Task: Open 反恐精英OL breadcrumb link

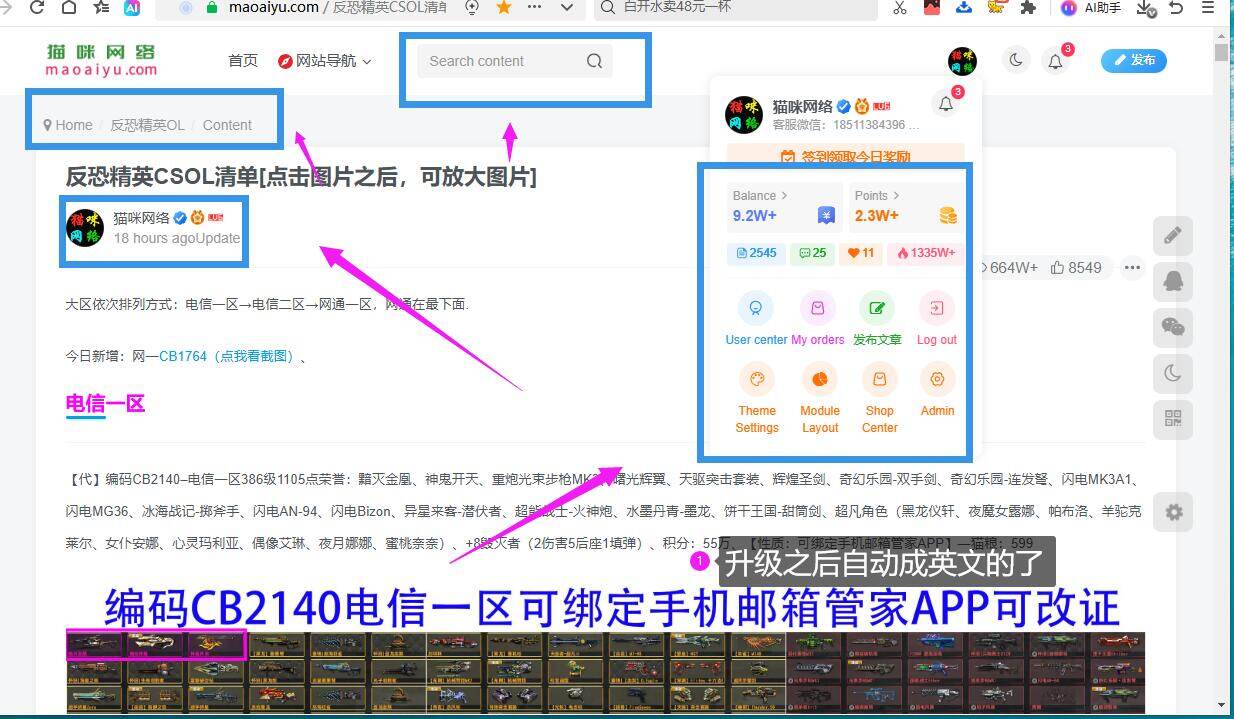Action: (147, 125)
